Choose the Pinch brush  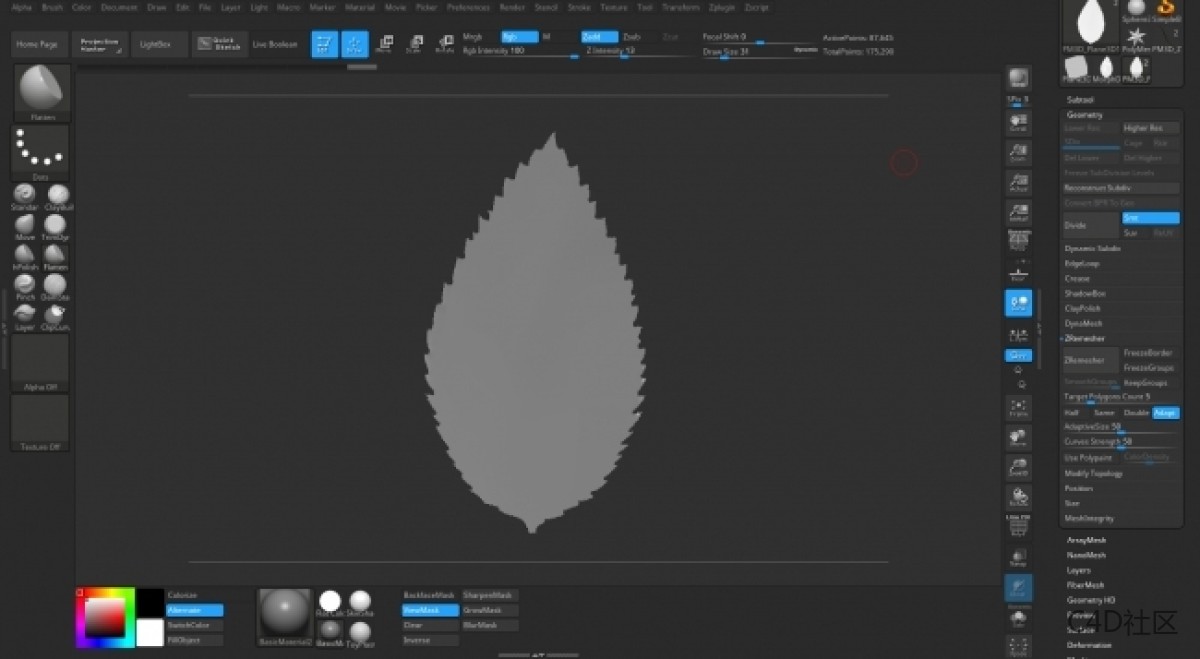[x=24, y=285]
